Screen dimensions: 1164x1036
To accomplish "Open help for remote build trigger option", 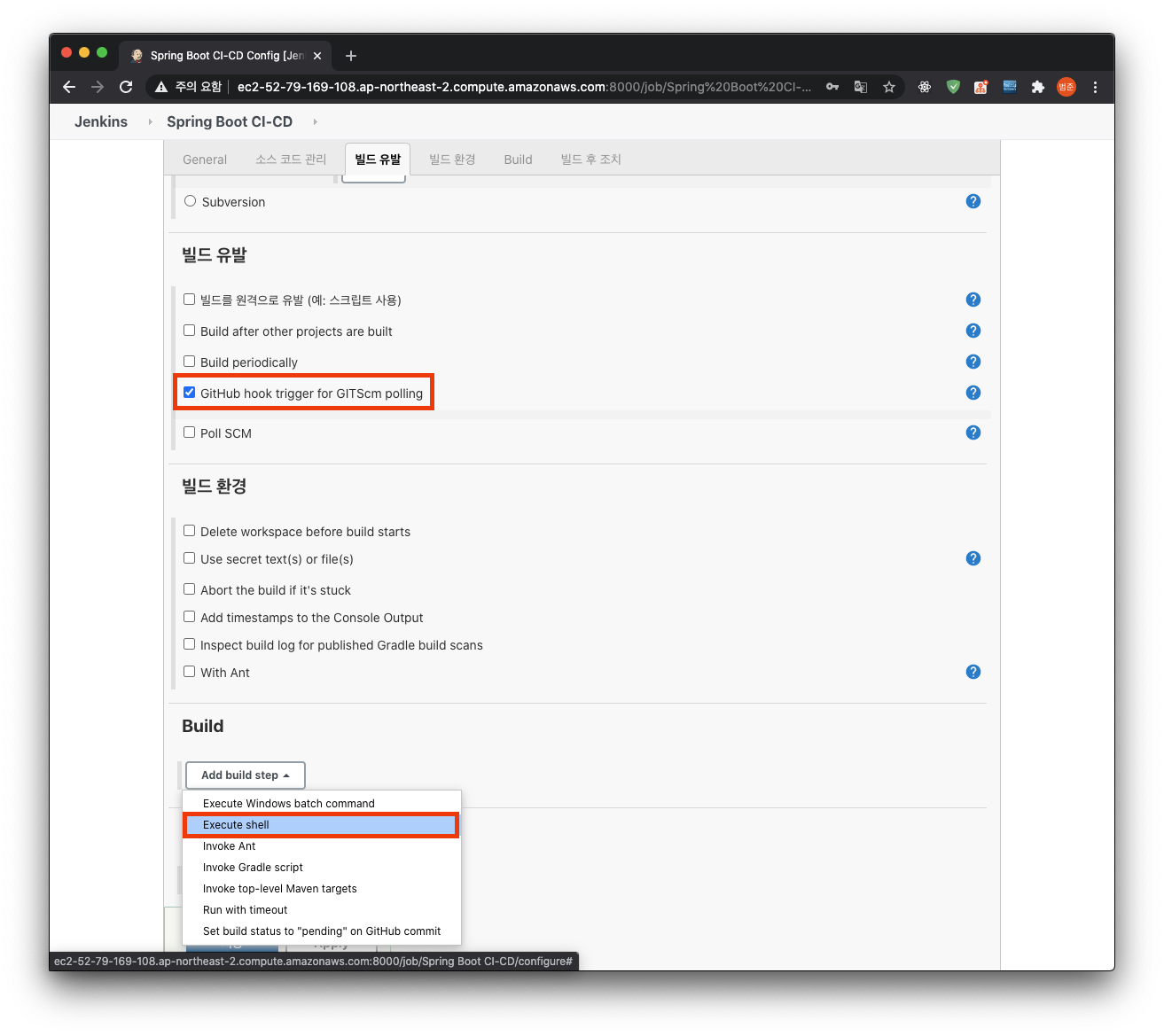I will 973,300.
